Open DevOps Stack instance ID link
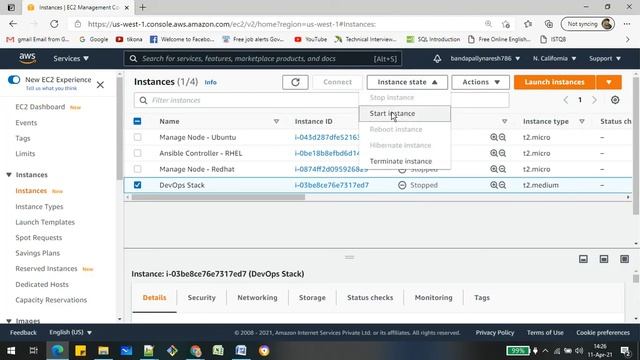The height and width of the screenshot is (360, 640). 331,185
